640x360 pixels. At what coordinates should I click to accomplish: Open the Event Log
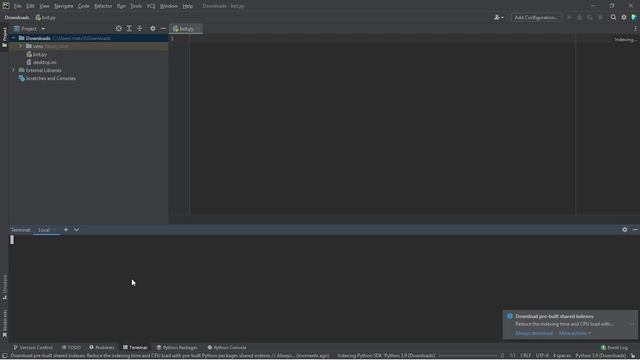click(x=614, y=348)
